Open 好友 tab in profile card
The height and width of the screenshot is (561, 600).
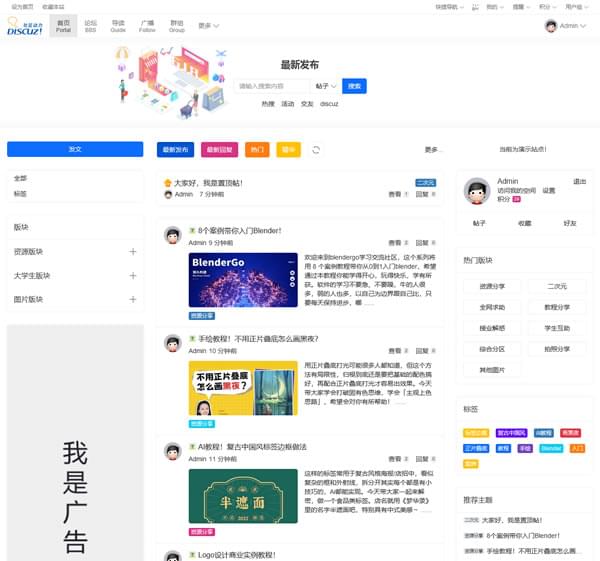tap(570, 223)
